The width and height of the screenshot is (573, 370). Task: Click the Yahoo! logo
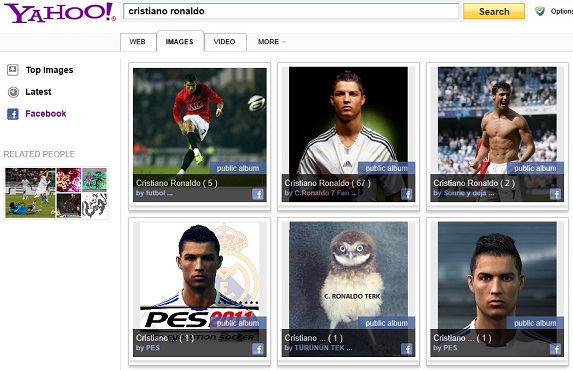pos(60,13)
